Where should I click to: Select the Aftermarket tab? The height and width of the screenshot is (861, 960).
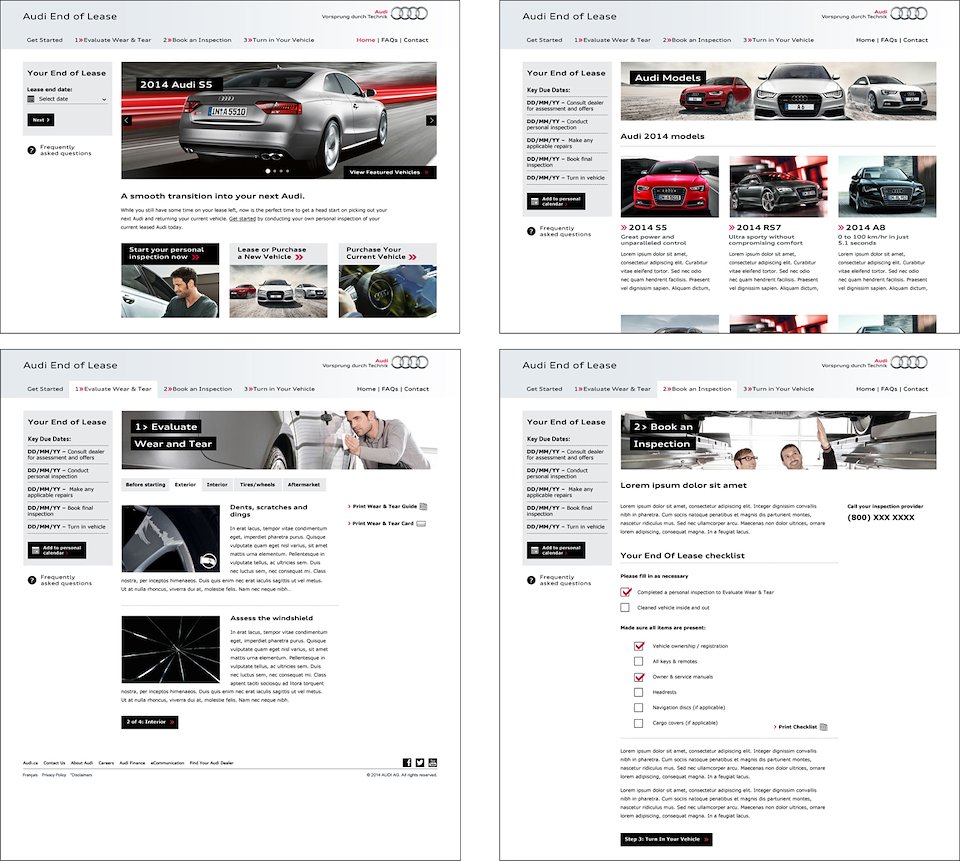(x=304, y=484)
